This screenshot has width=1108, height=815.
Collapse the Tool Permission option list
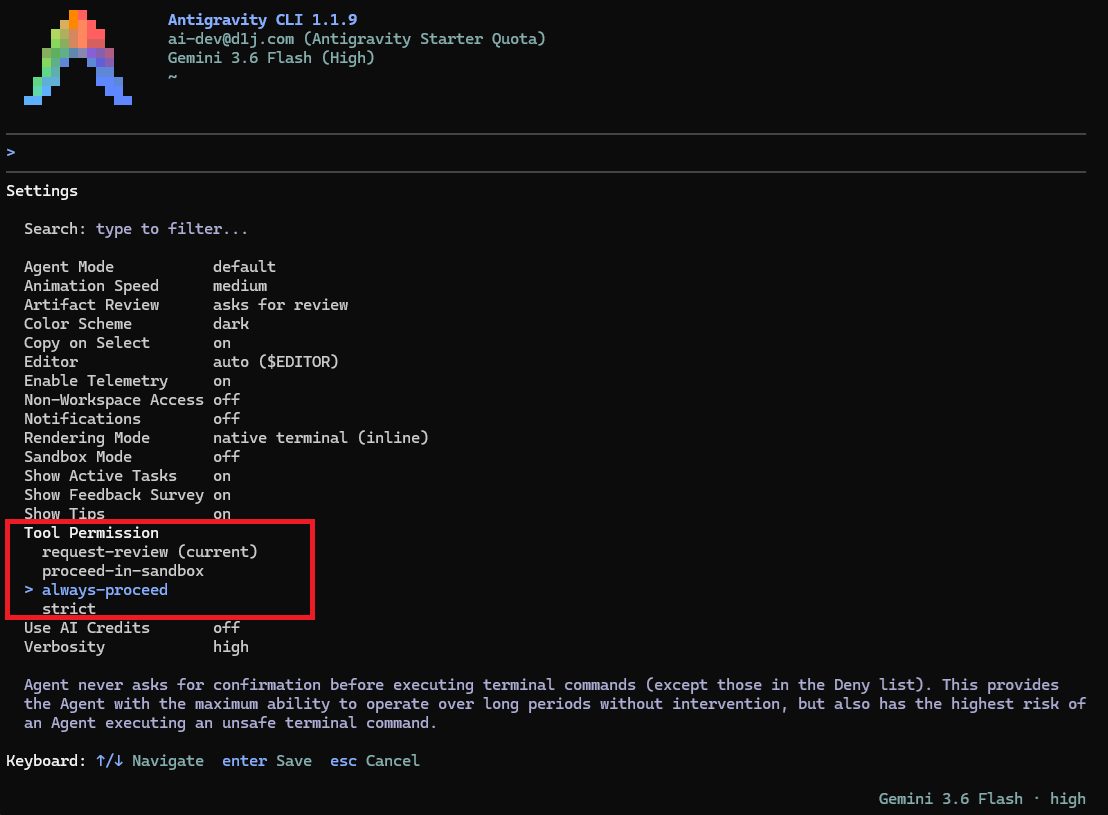91,533
